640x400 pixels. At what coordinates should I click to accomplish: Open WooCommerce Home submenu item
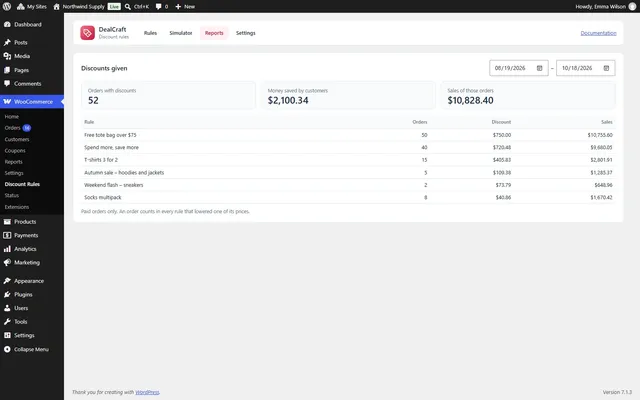12,117
